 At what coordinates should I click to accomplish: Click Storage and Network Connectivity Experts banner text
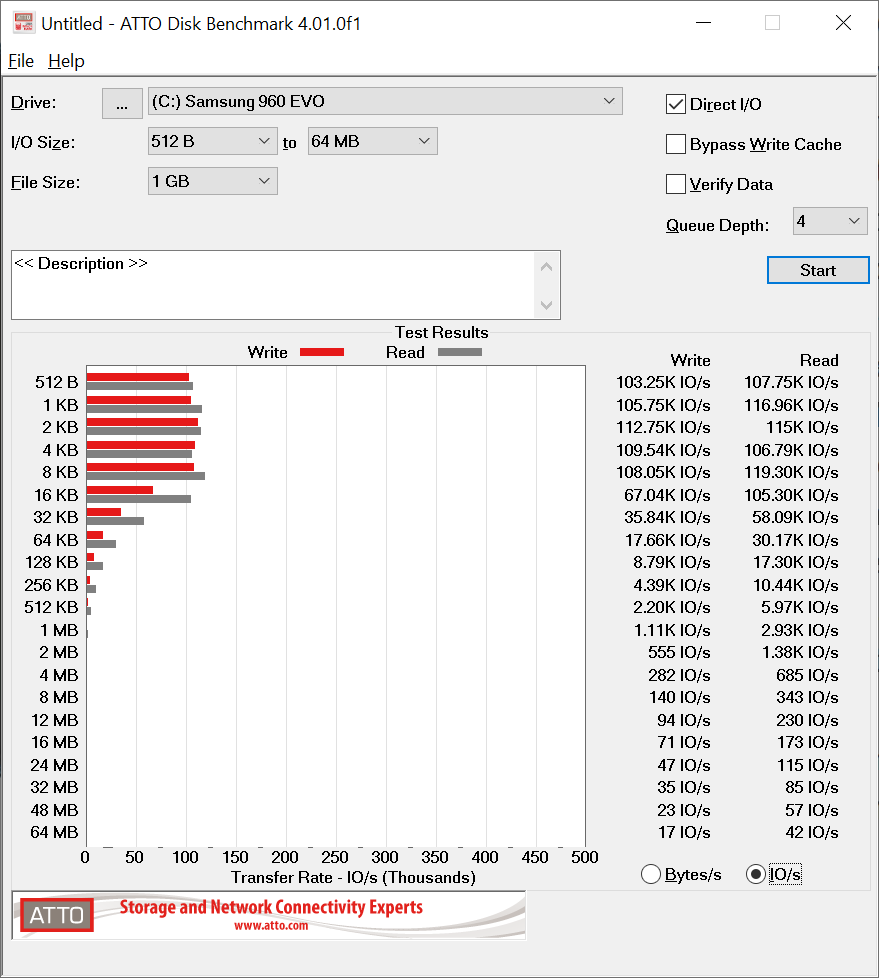point(271,907)
